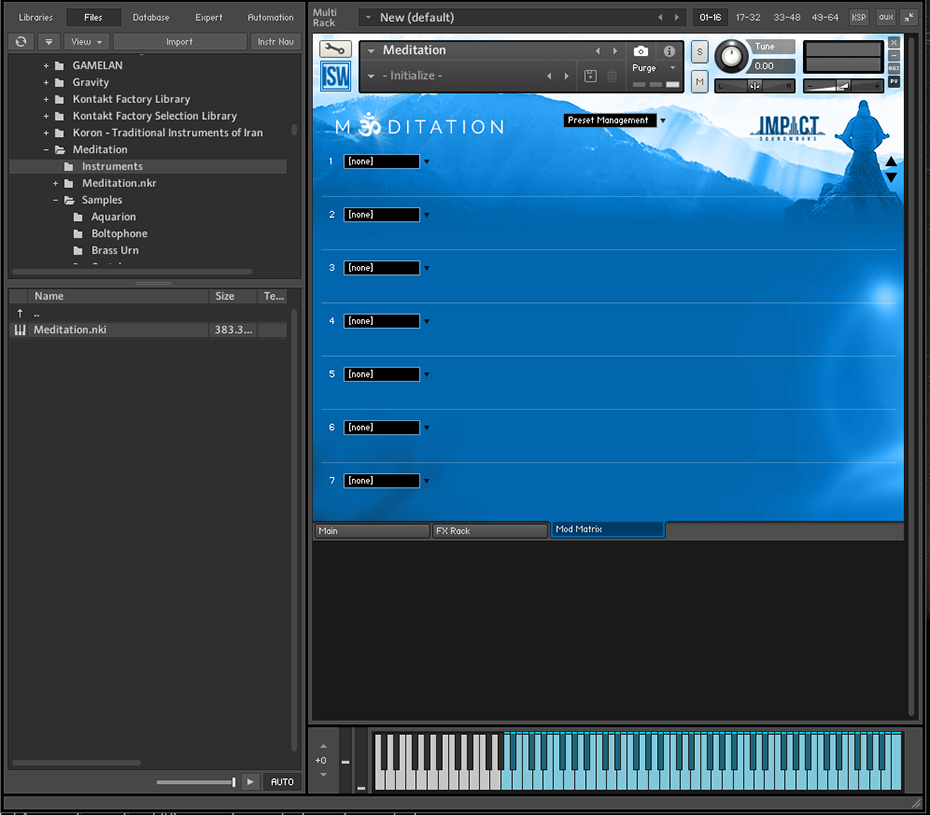
Task: Open the View dropdown in the browser
Action: coord(86,42)
